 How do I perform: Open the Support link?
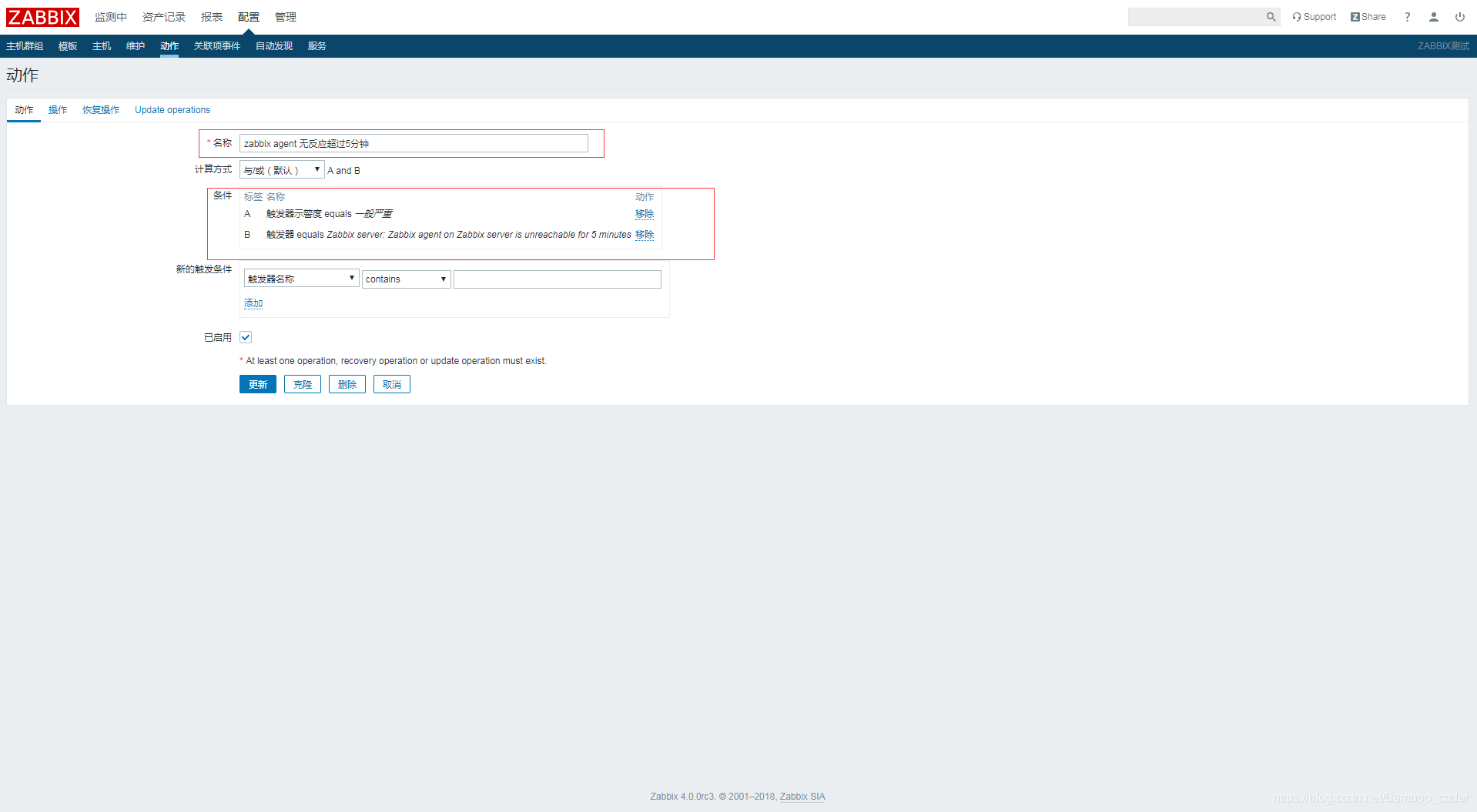(x=1314, y=17)
